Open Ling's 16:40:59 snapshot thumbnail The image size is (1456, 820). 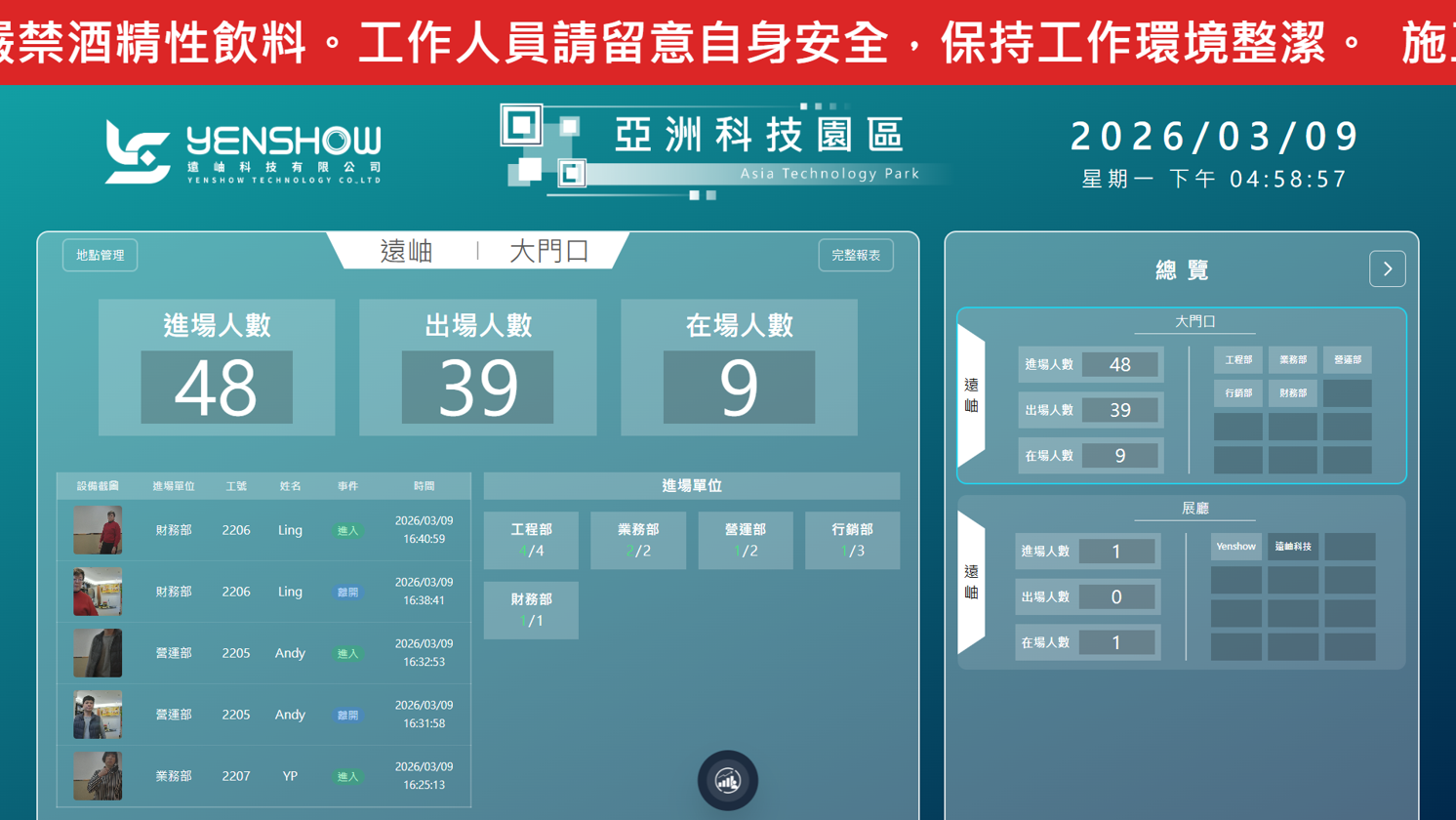pyautogui.click(x=98, y=530)
